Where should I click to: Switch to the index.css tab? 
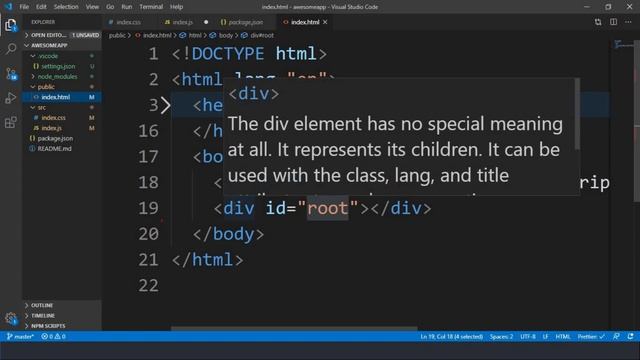click(129, 22)
